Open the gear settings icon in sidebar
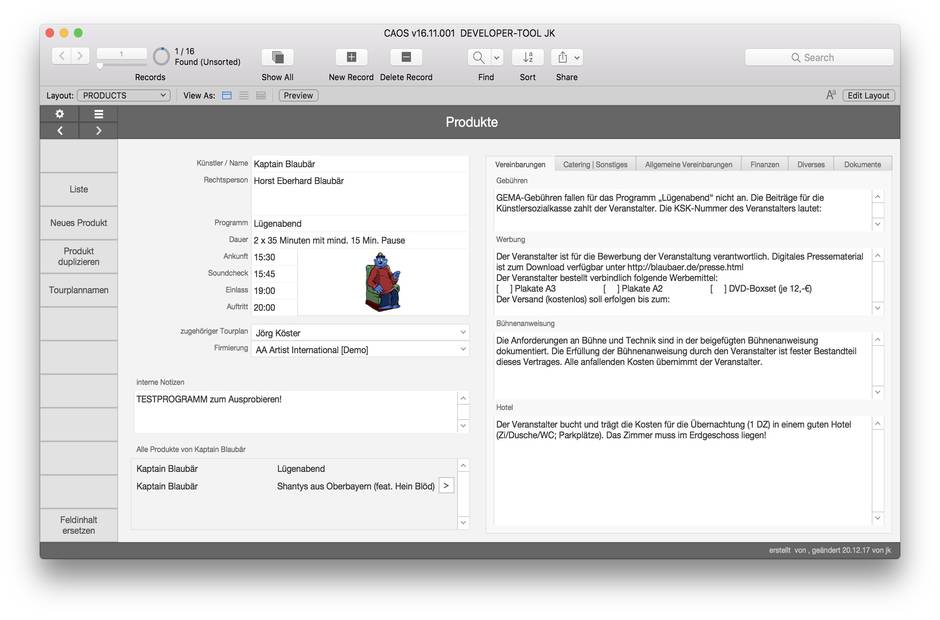This screenshot has height=620, width=940. [59, 114]
